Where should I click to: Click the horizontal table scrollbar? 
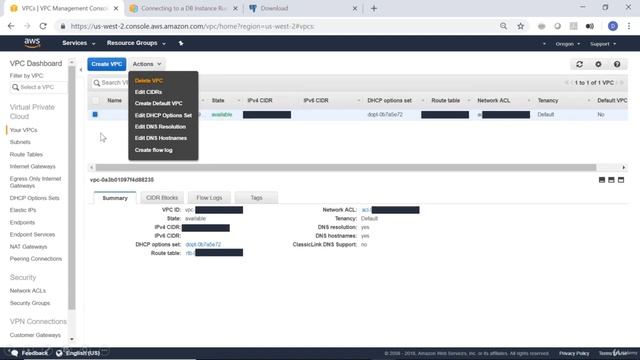pos(346,167)
